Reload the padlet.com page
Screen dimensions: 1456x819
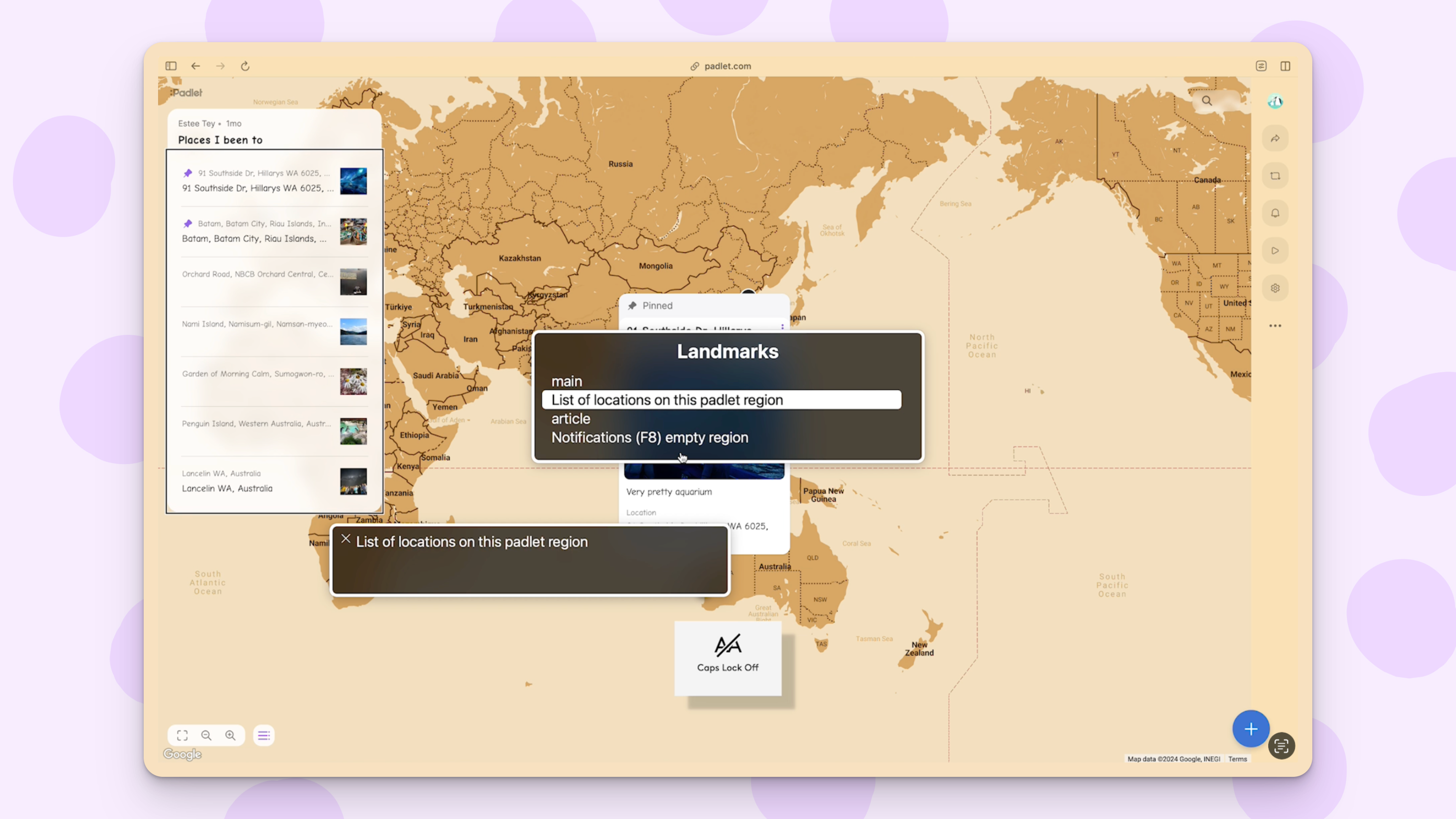[x=245, y=66]
